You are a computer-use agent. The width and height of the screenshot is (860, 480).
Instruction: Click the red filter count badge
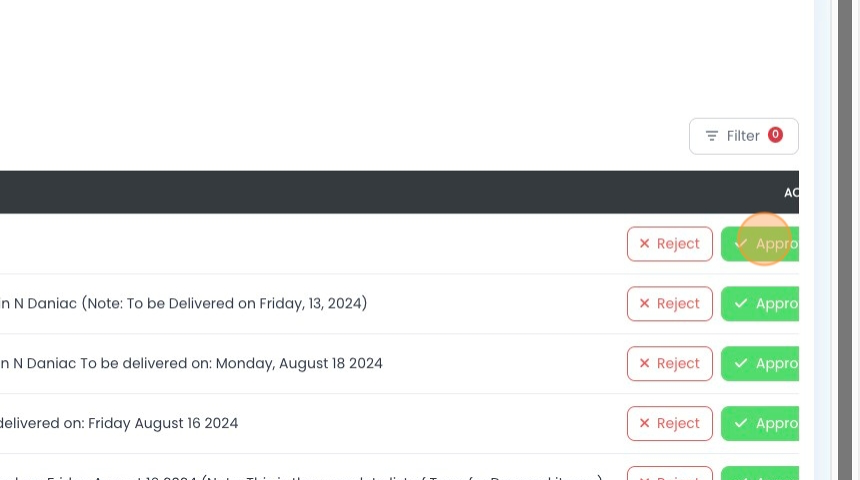click(x=775, y=134)
